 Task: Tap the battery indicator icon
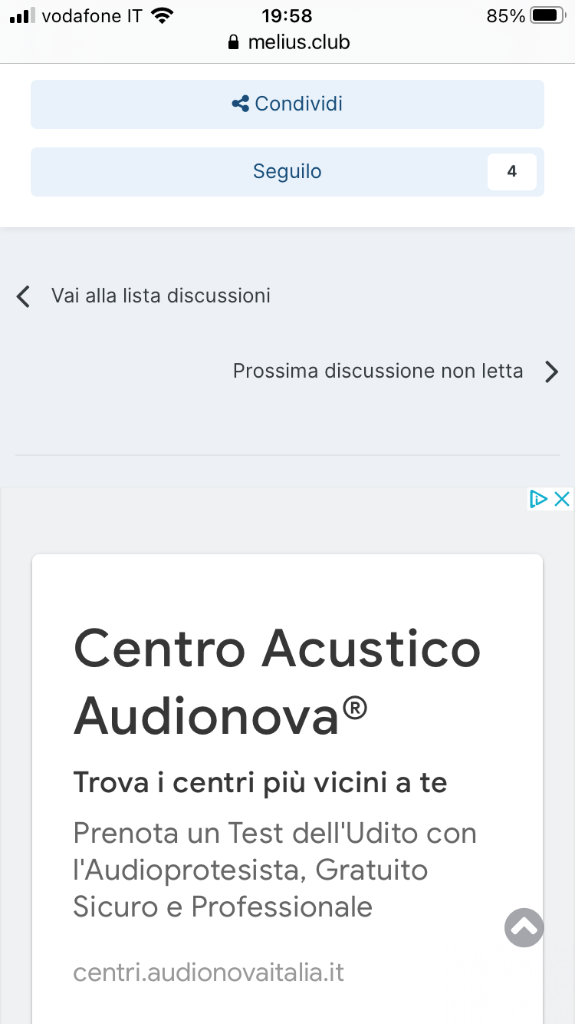548,15
